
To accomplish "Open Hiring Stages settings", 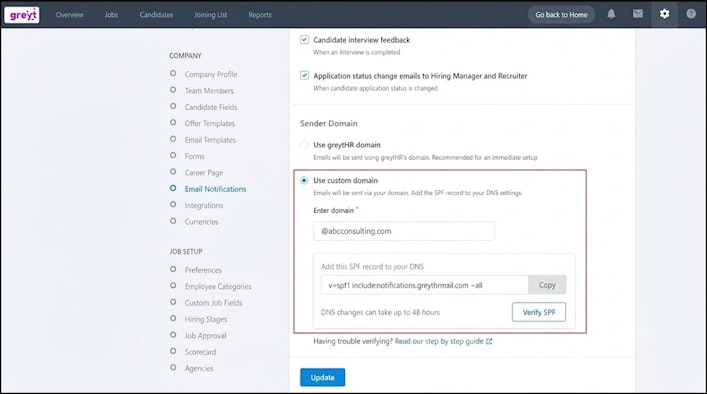I will point(206,319).
